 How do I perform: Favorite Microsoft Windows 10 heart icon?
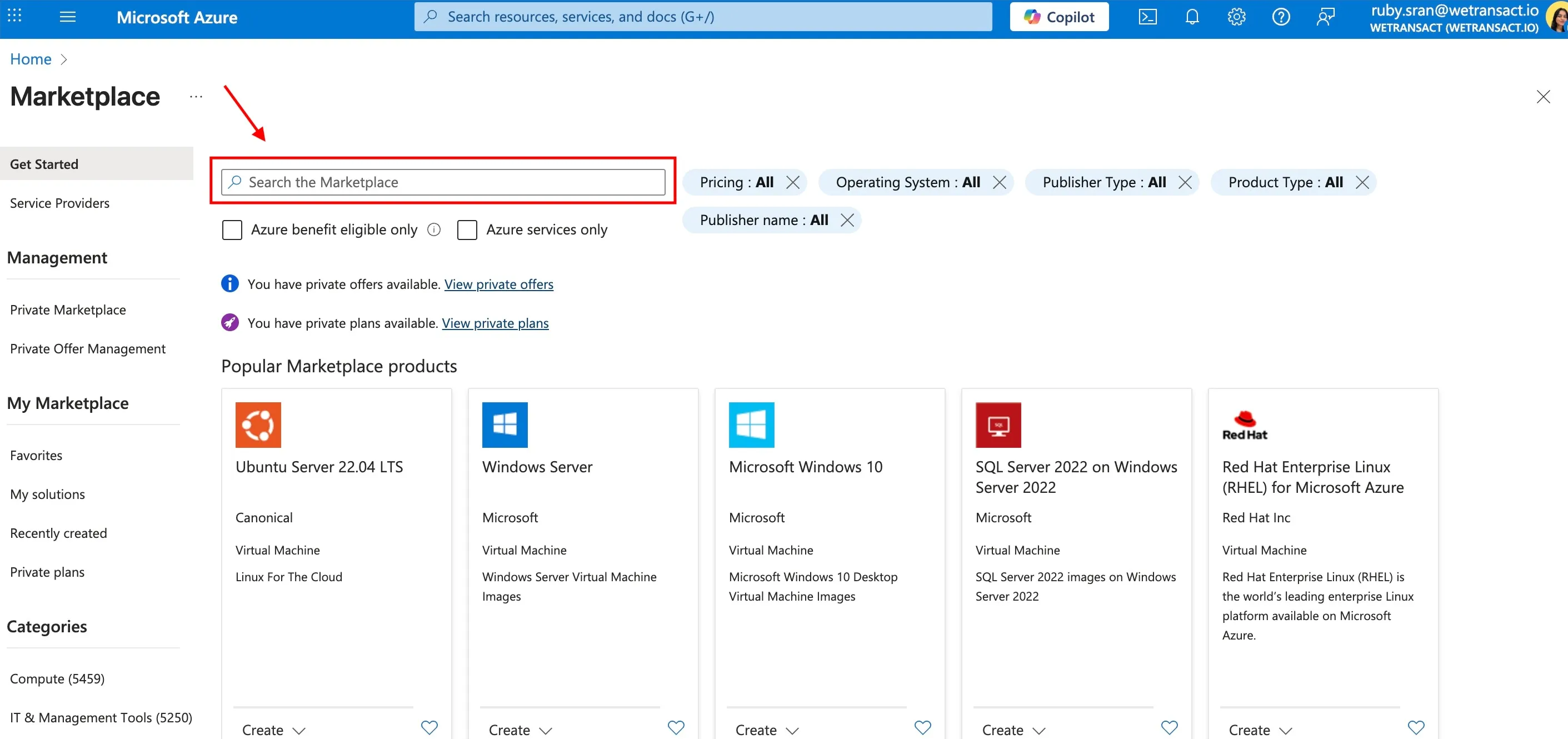[923, 727]
